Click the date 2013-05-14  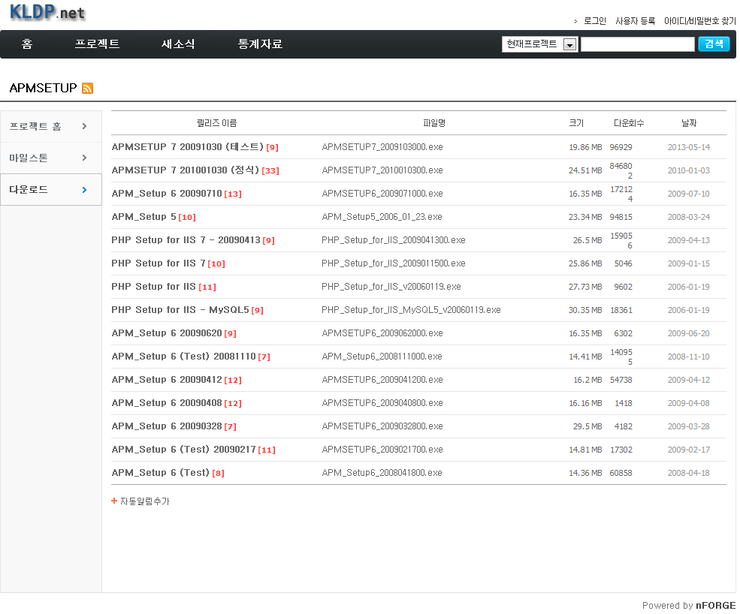(689, 147)
